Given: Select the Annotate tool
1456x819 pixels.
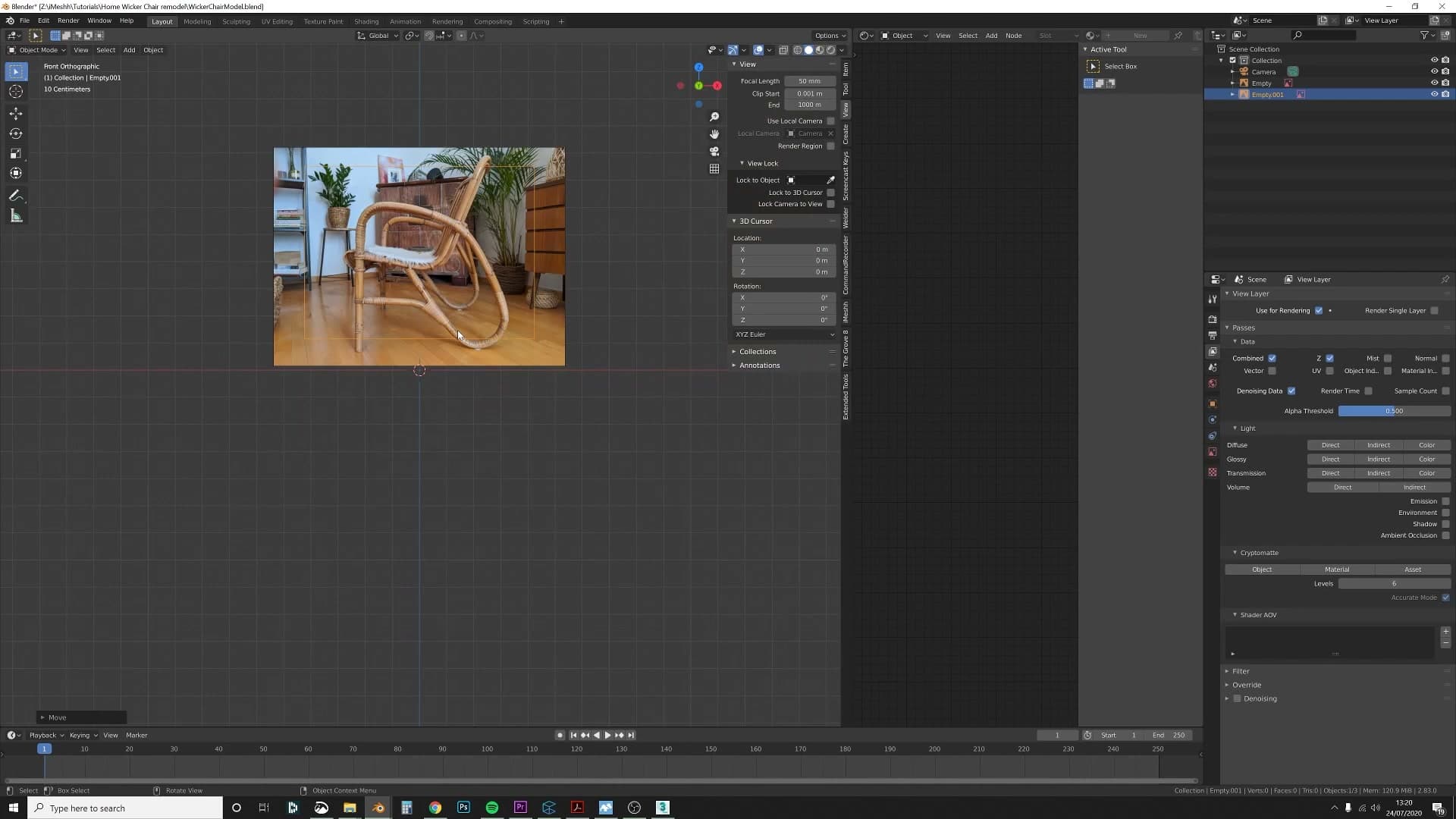Looking at the screenshot, I should click(16, 196).
